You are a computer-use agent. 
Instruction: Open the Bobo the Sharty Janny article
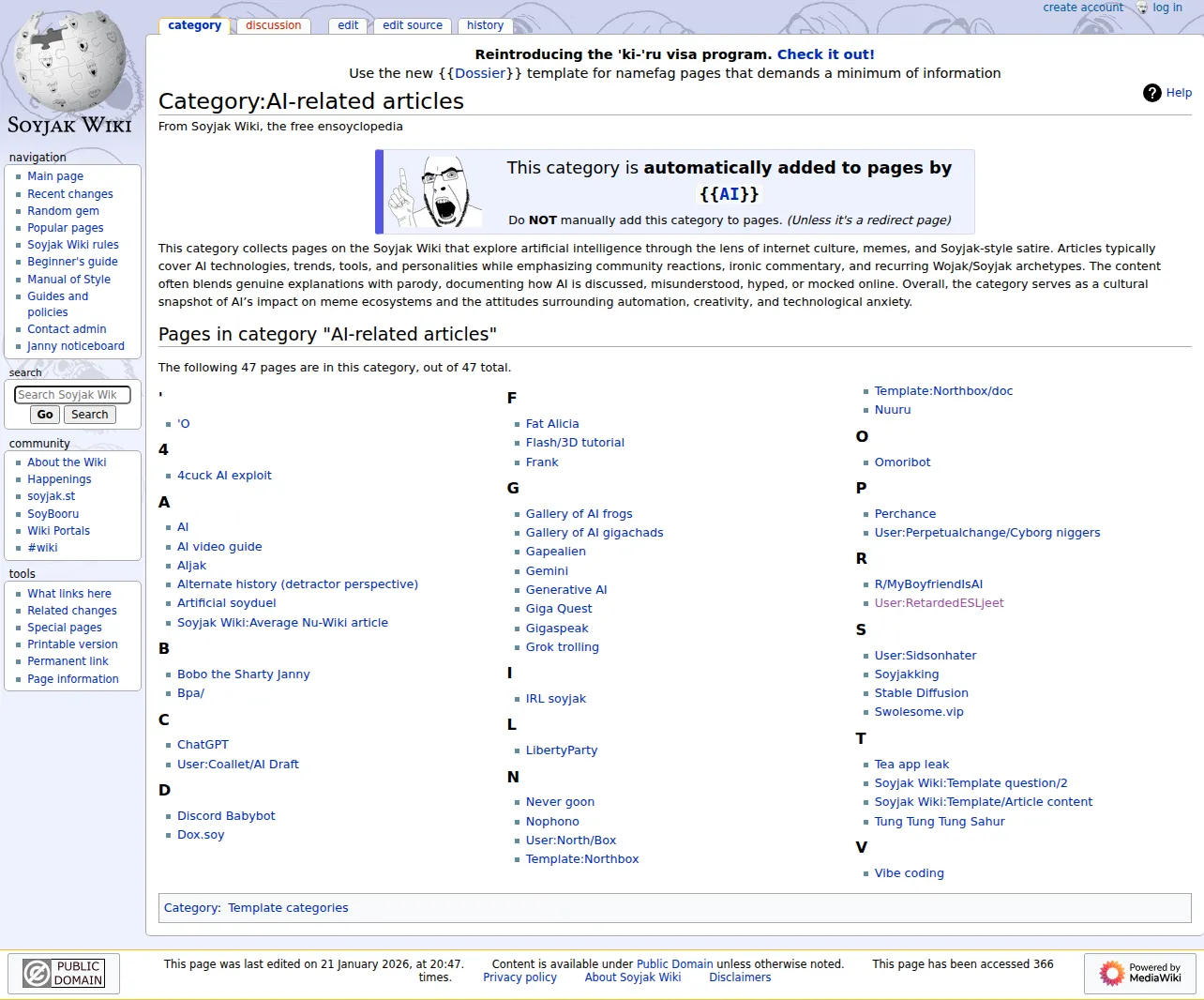click(244, 674)
